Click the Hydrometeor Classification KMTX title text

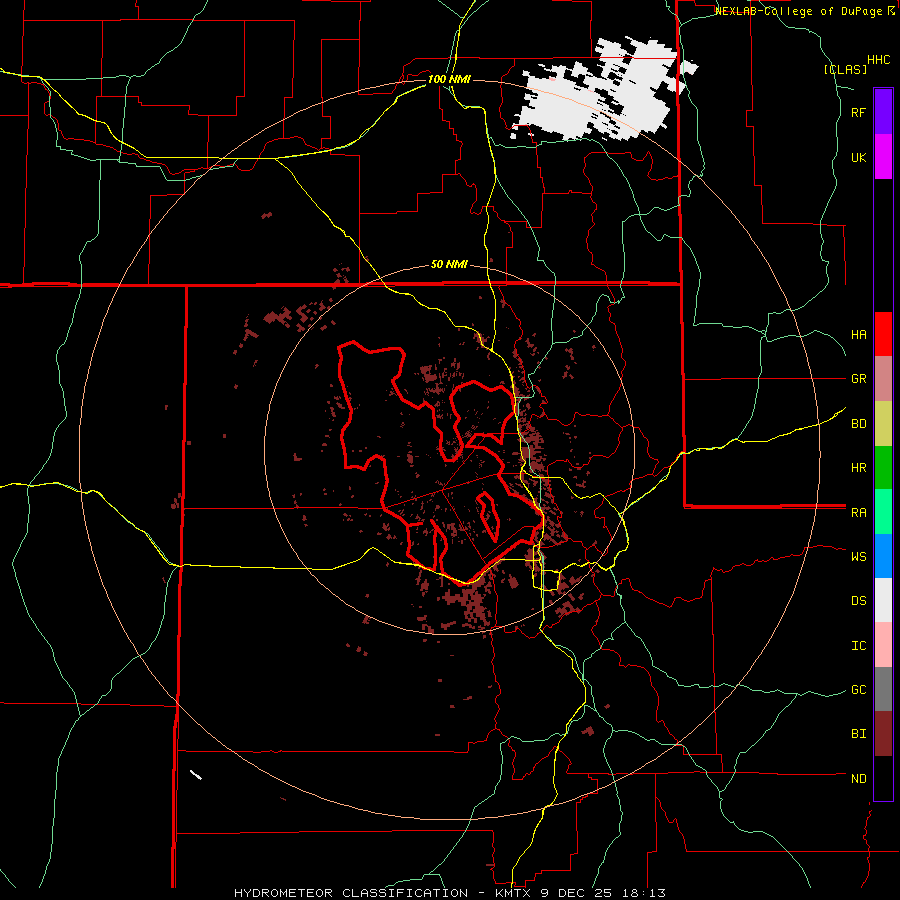click(449, 893)
